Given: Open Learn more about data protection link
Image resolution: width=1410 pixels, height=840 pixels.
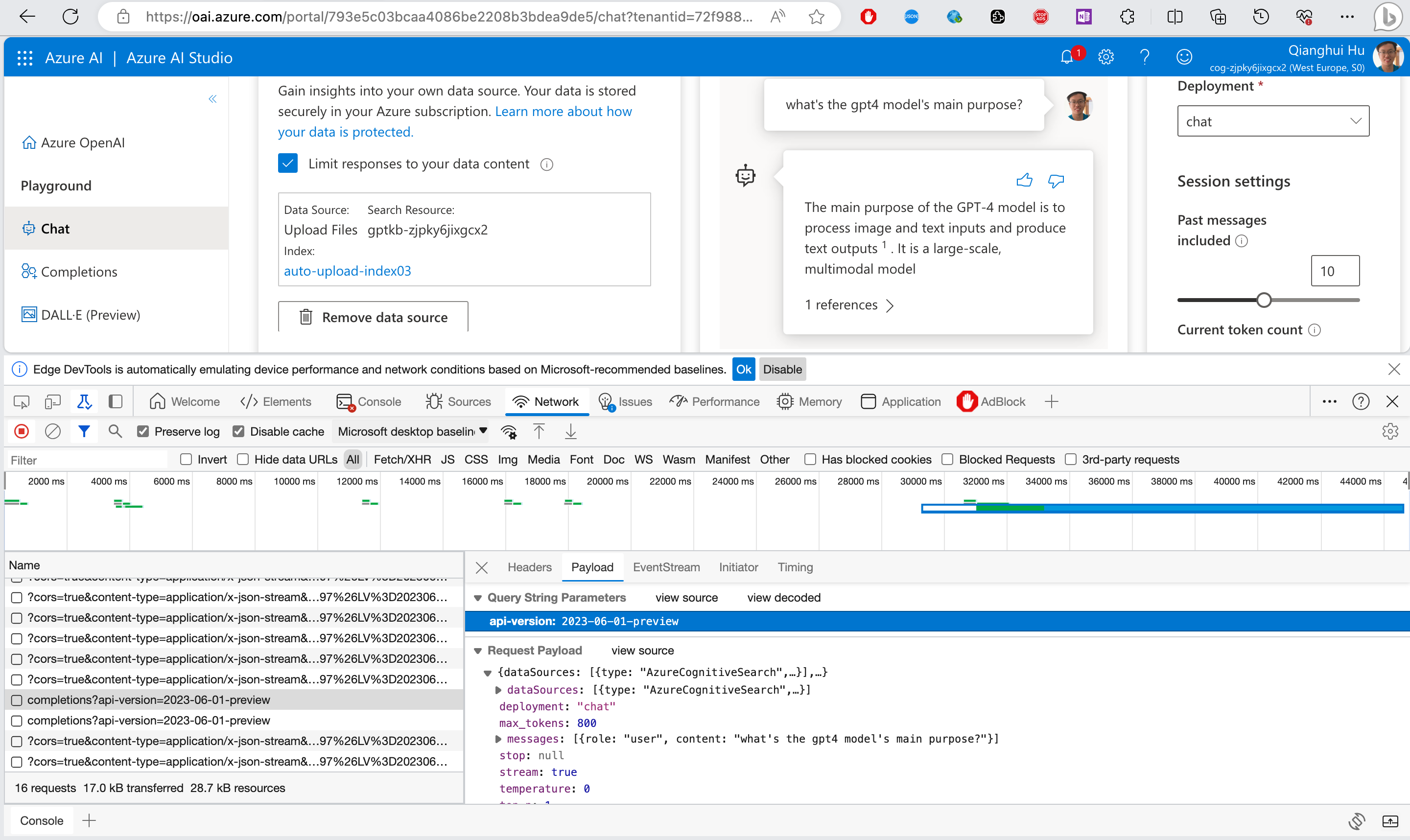Looking at the screenshot, I should (563, 112).
